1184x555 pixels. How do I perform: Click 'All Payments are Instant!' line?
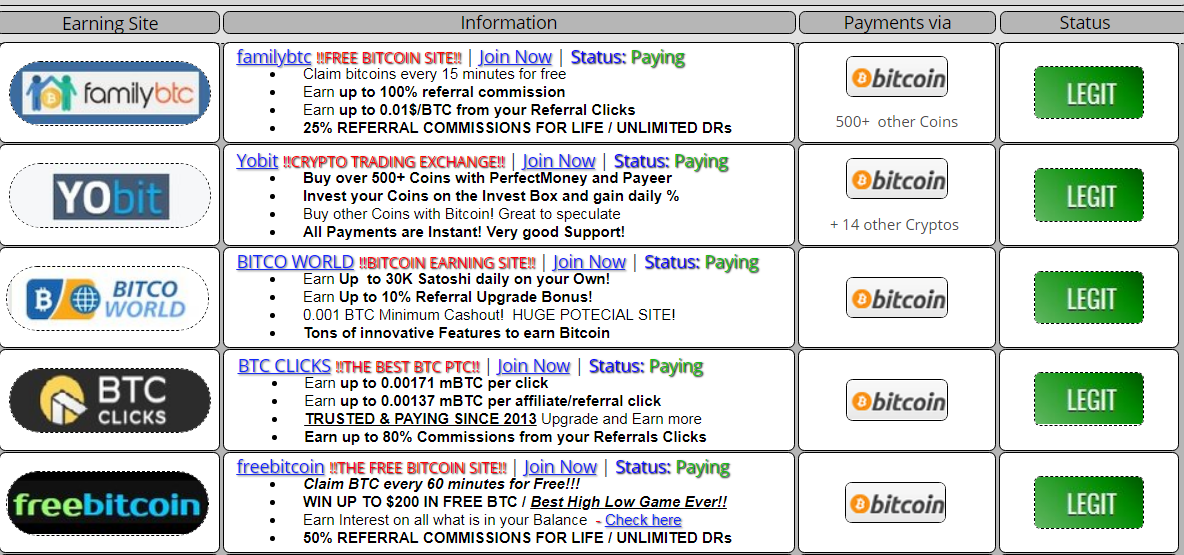464,231
